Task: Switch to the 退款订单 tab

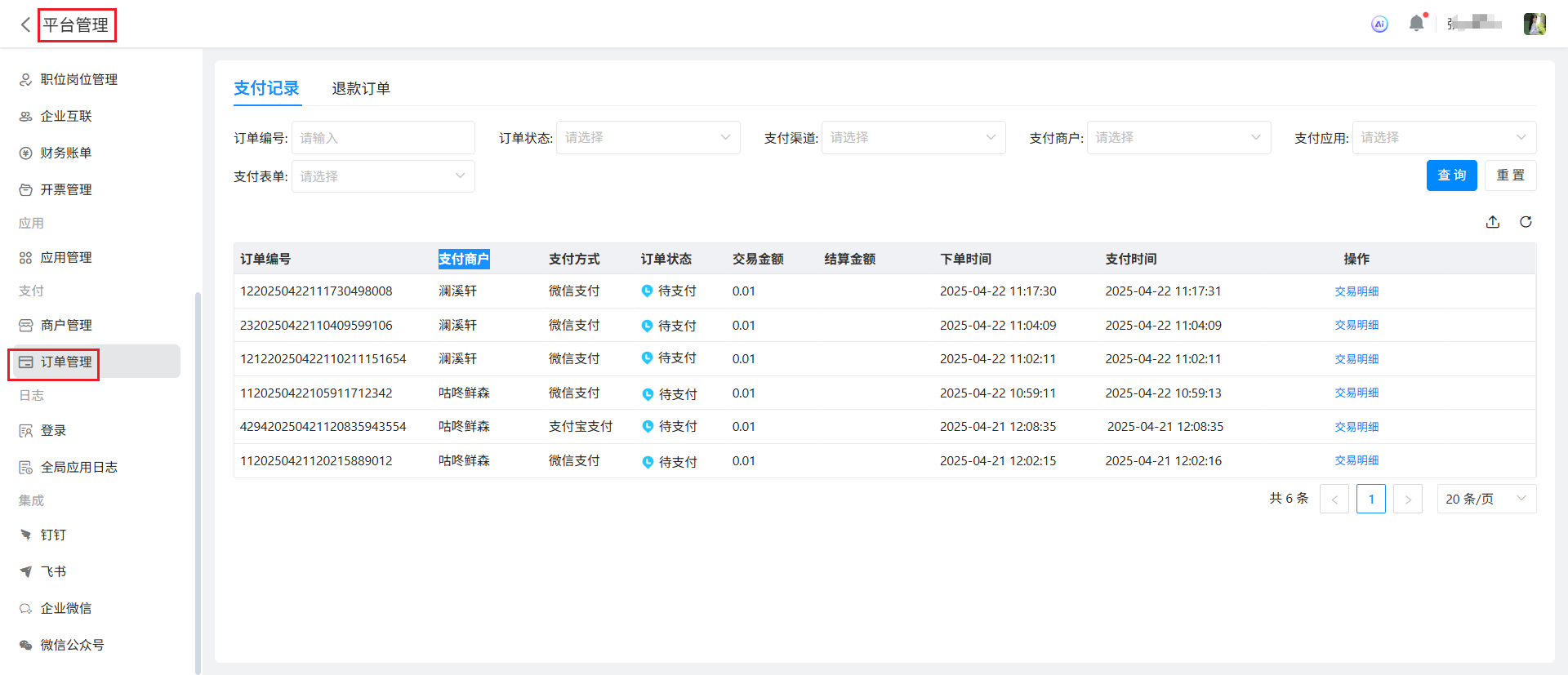Action: coord(360,88)
